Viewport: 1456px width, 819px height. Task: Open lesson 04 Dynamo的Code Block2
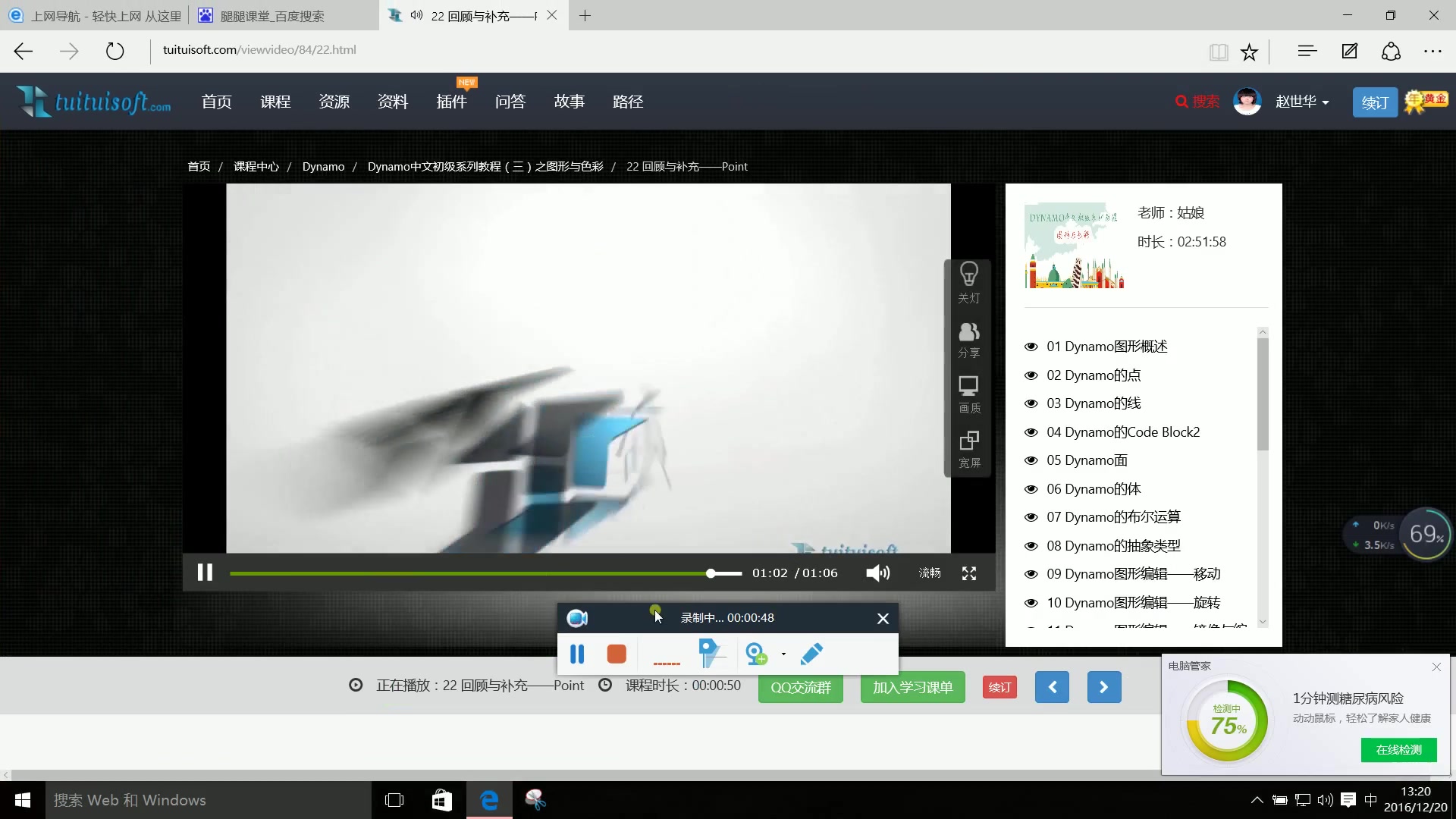1123,432
